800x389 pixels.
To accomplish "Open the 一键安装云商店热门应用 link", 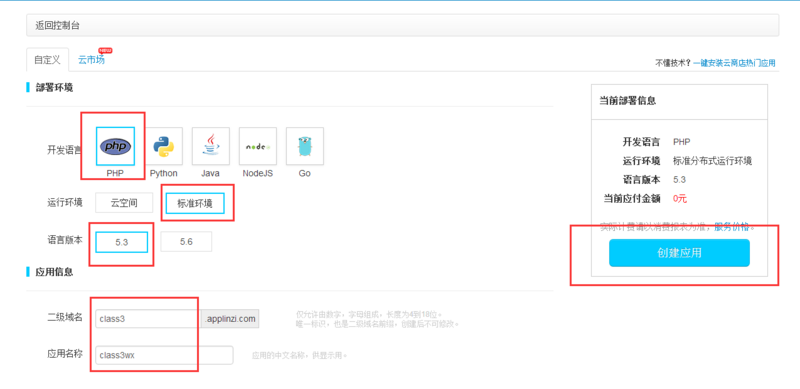I will click(734, 63).
